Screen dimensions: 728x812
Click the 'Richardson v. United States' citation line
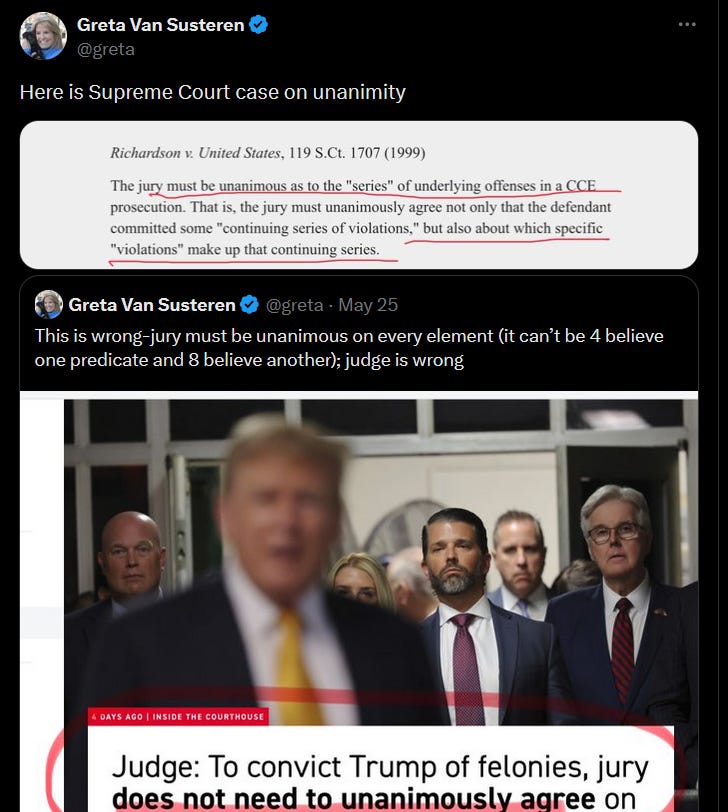(x=268, y=153)
